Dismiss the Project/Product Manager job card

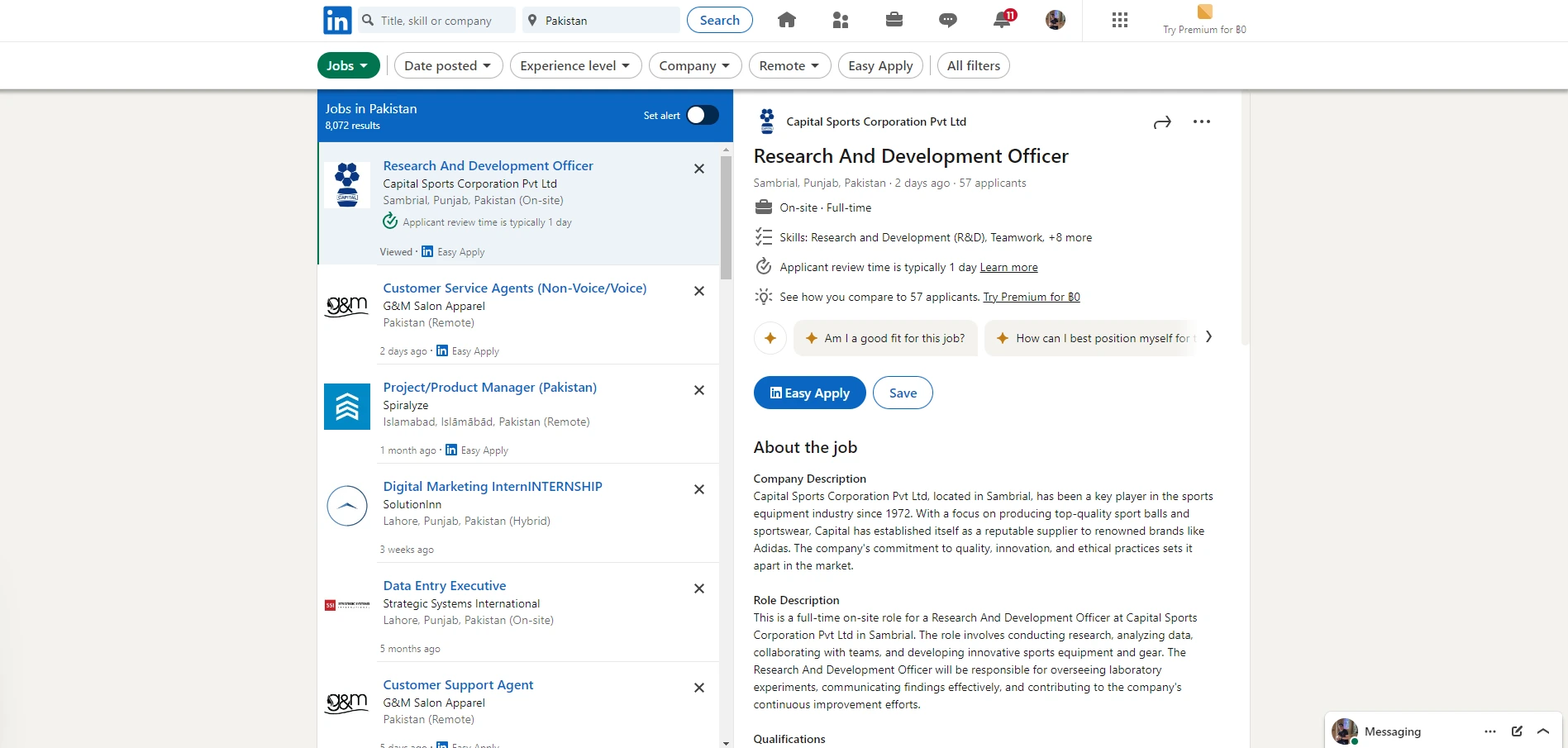pyautogui.click(x=699, y=390)
